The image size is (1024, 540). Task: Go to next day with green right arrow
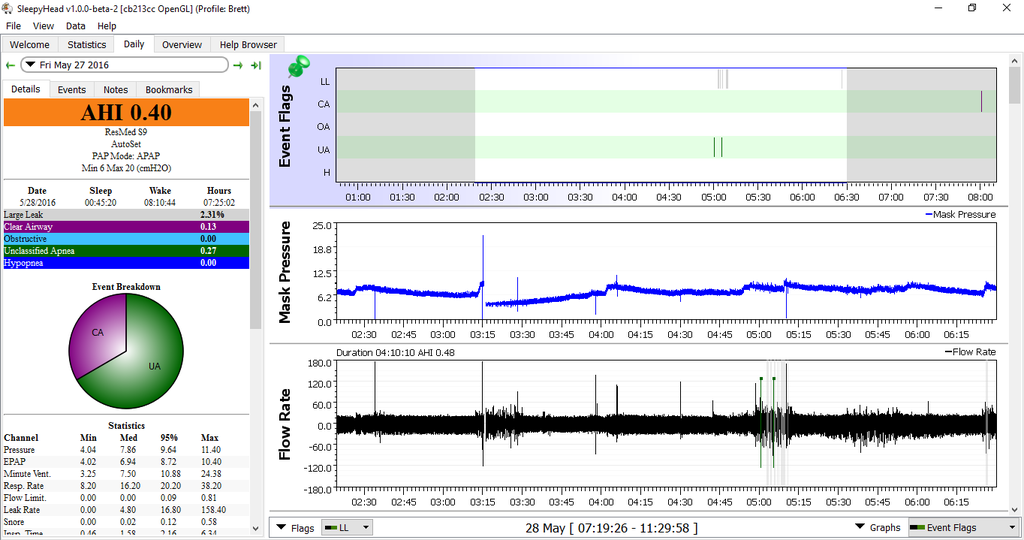pos(238,65)
